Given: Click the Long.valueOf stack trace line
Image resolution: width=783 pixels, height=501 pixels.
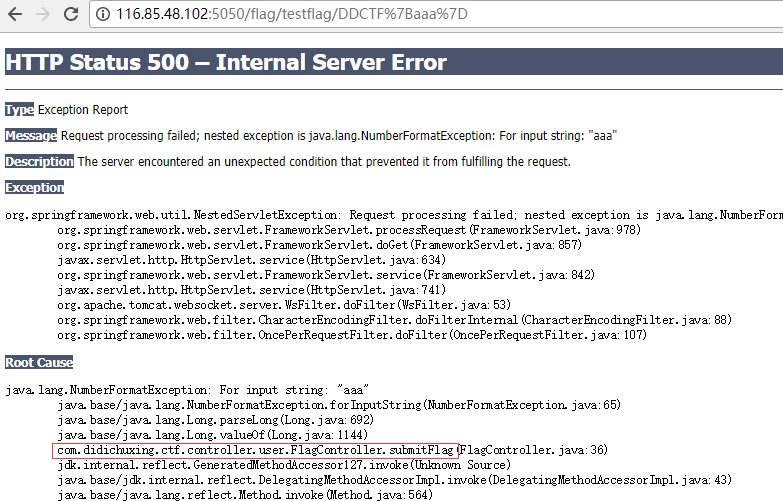Looking at the screenshot, I should tap(214, 435).
